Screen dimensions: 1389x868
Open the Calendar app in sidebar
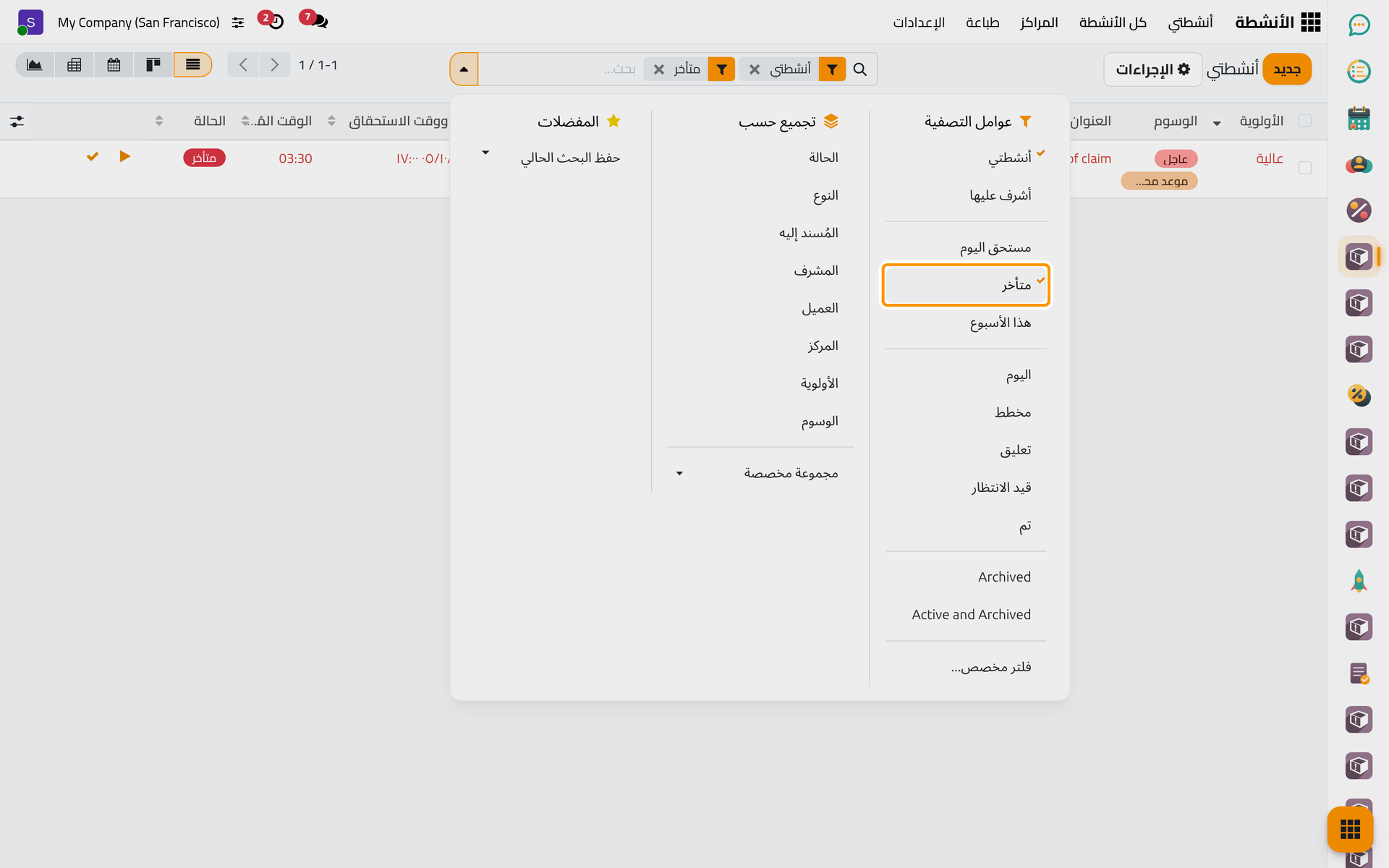point(1359,118)
